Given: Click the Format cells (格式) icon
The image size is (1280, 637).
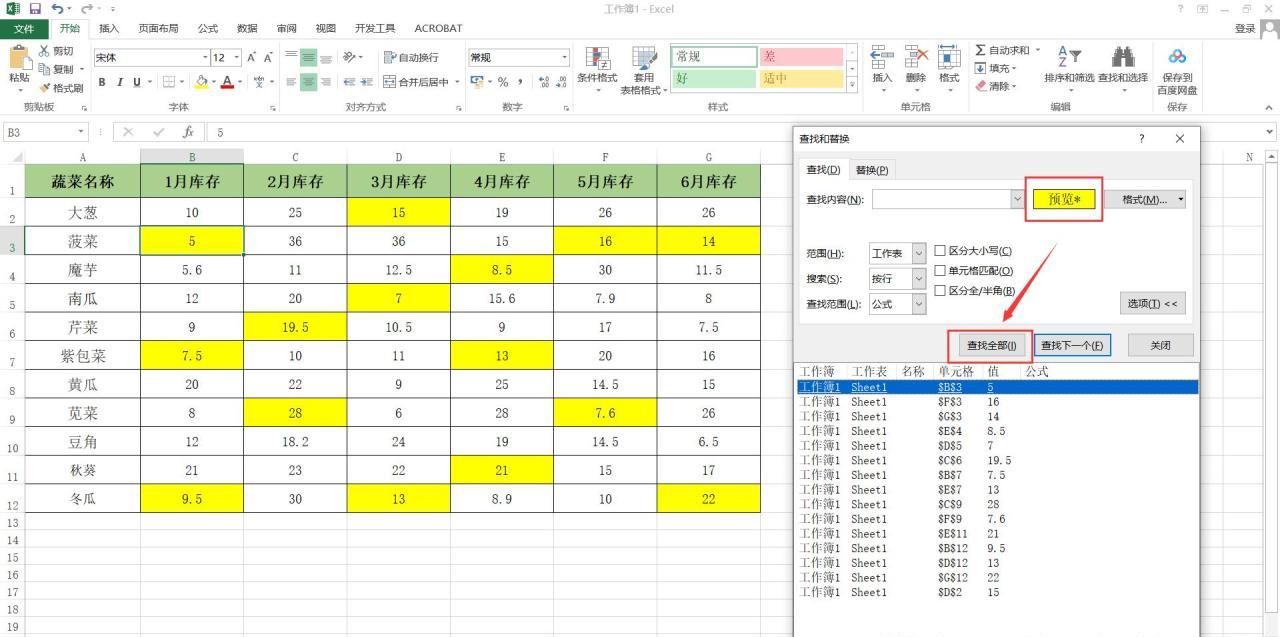Looking at the screenshot, I should [949, 58].
